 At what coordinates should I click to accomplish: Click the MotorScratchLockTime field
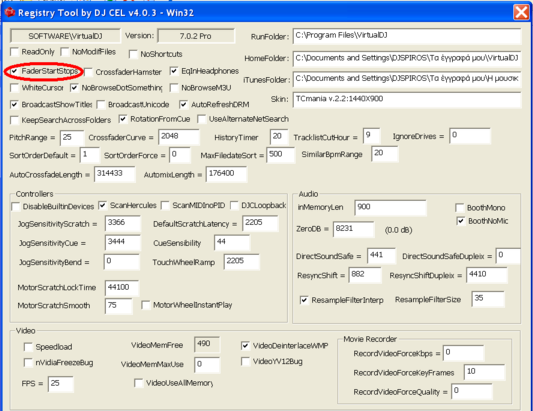pyautogui.click(x=122, y=288)
